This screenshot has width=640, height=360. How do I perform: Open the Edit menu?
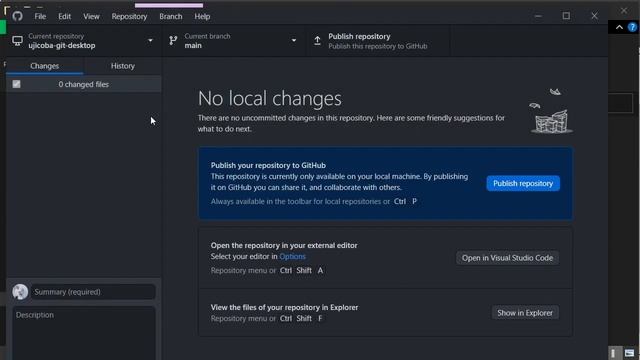coord(64,16)
